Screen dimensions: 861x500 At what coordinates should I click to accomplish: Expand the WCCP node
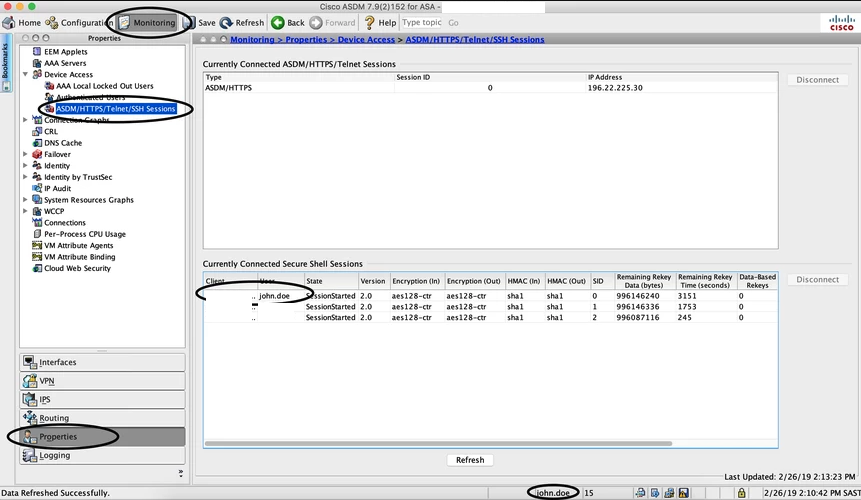(25, 211)
